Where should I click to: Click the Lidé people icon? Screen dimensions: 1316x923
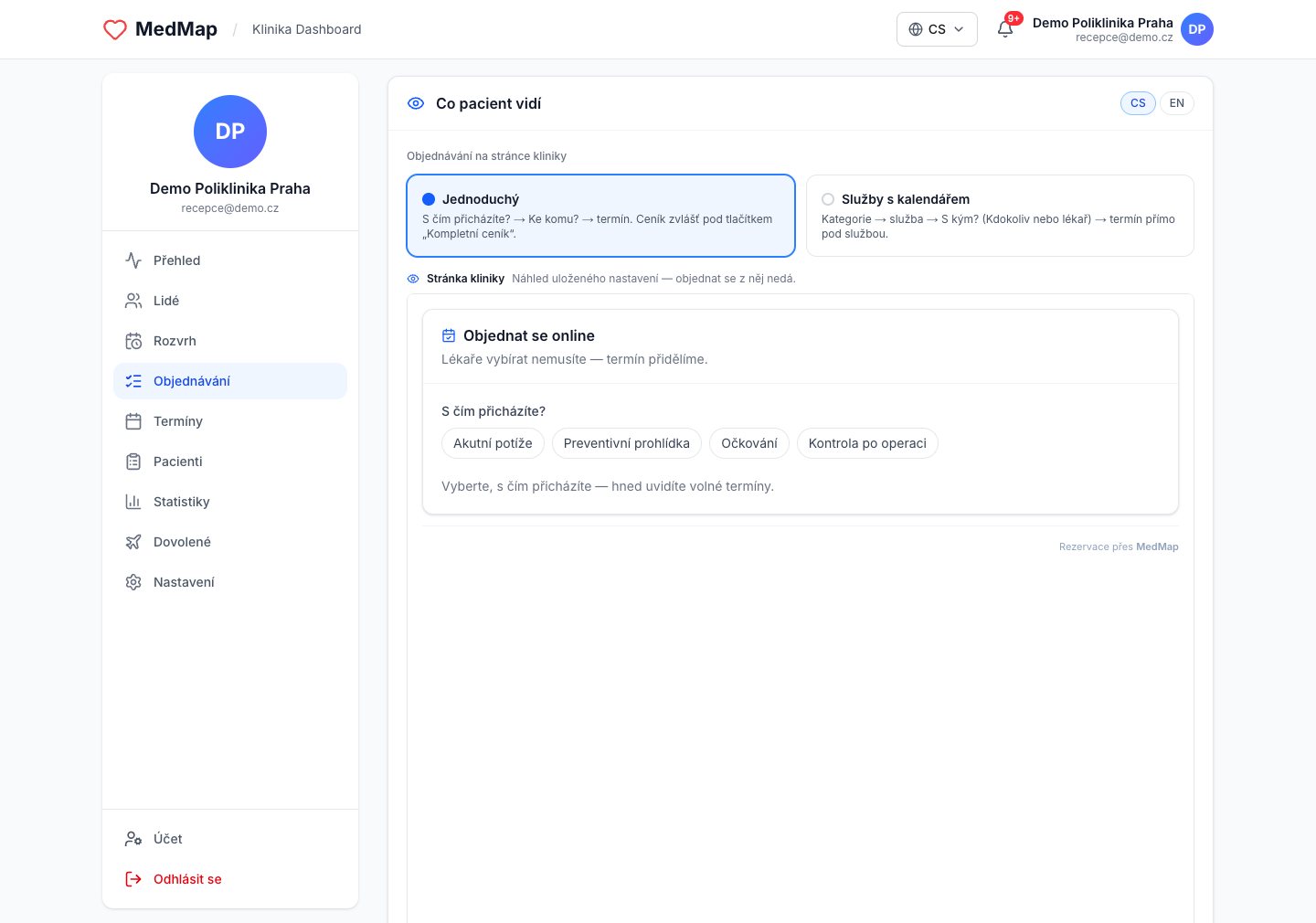tap(133, 301)
